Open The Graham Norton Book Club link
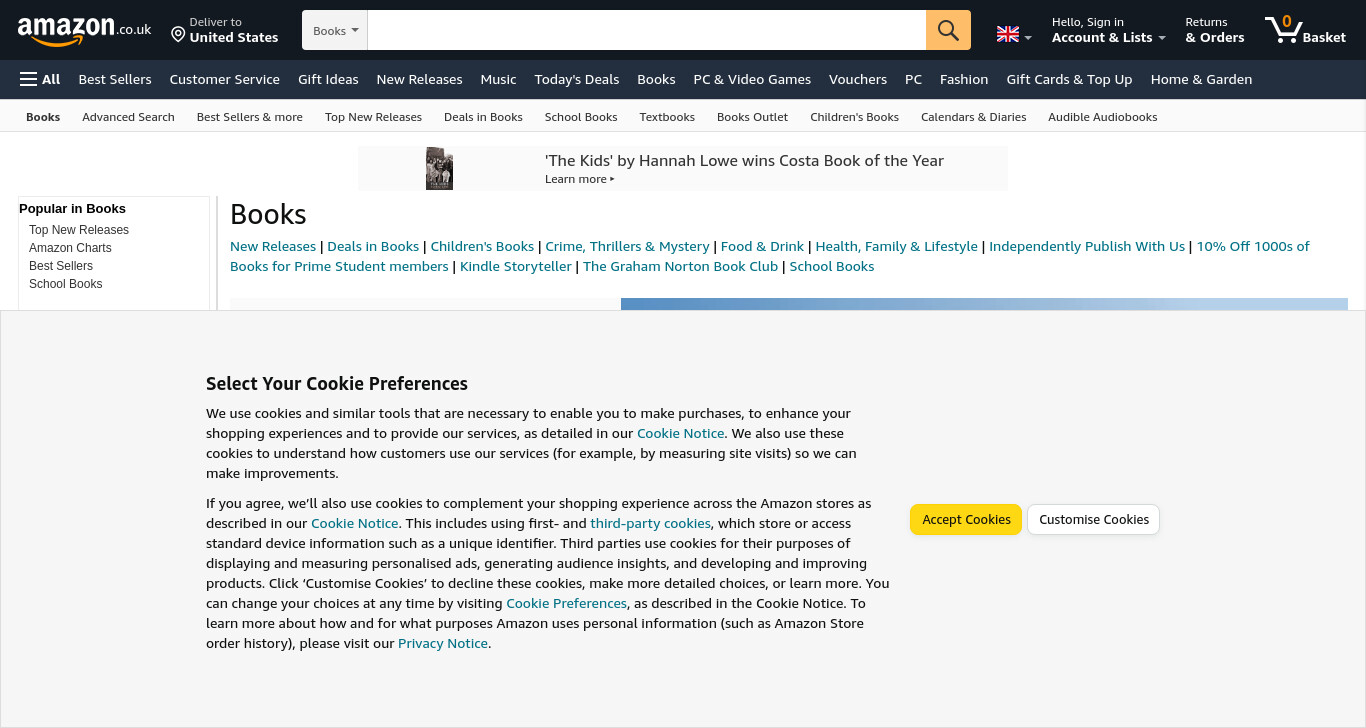 click(680, 266)
